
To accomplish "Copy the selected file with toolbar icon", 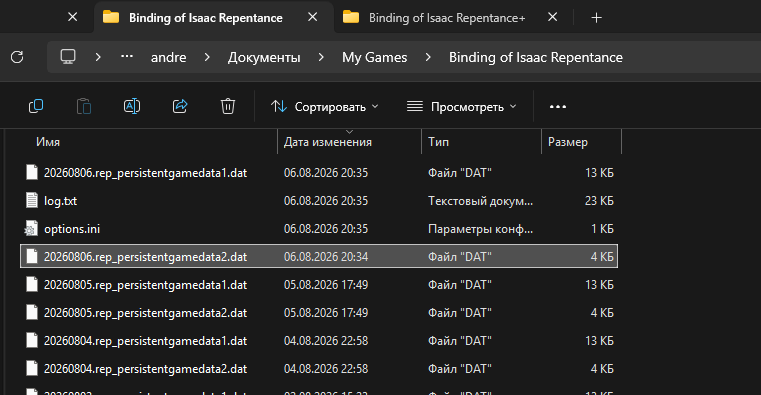I will (x=36, y=106).
